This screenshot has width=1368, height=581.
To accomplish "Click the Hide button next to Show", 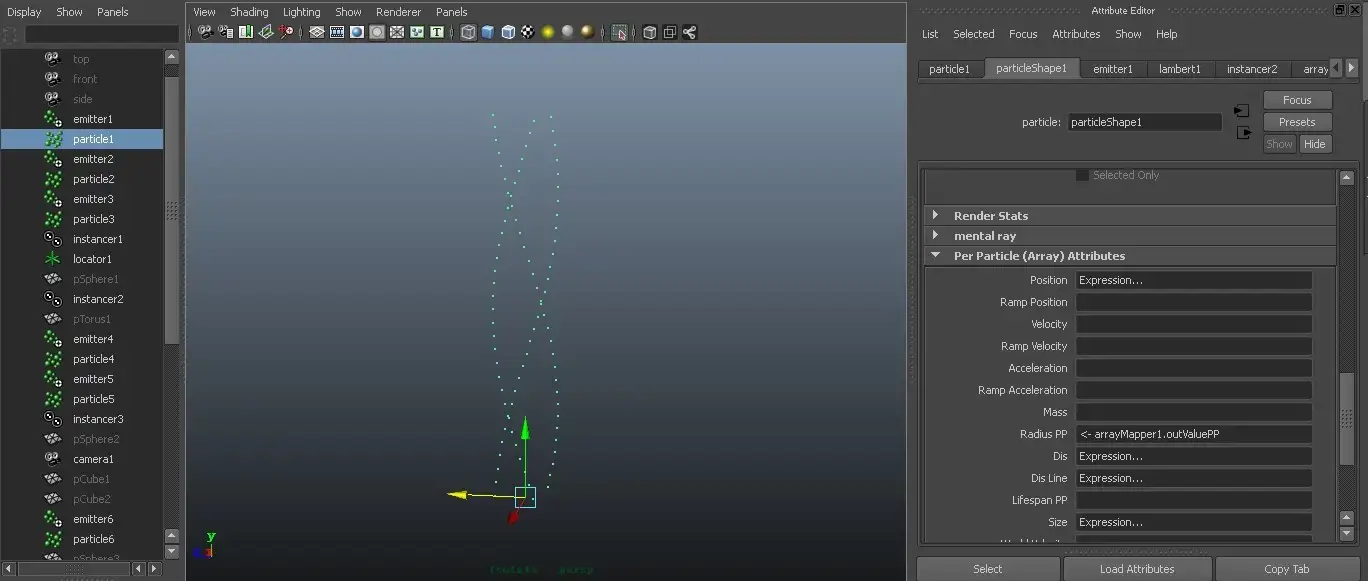I will (x=1314, y=144).
